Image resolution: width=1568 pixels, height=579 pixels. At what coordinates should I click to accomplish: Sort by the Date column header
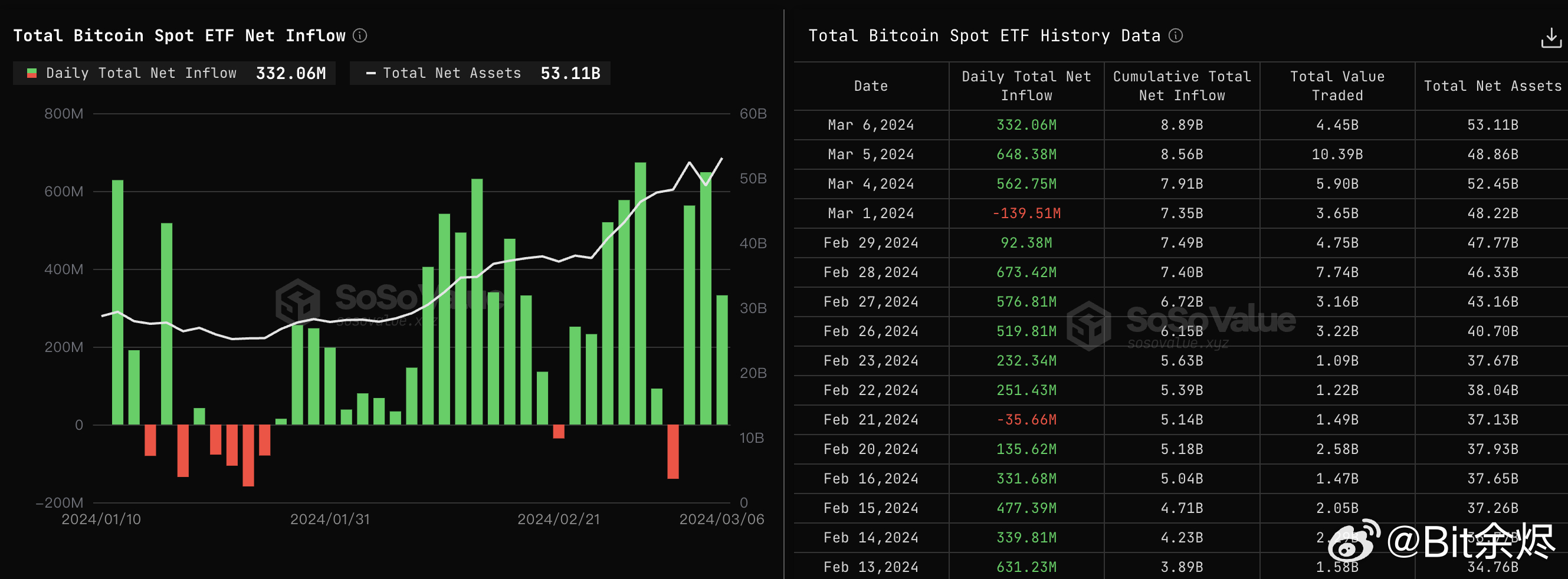point(871,86)
